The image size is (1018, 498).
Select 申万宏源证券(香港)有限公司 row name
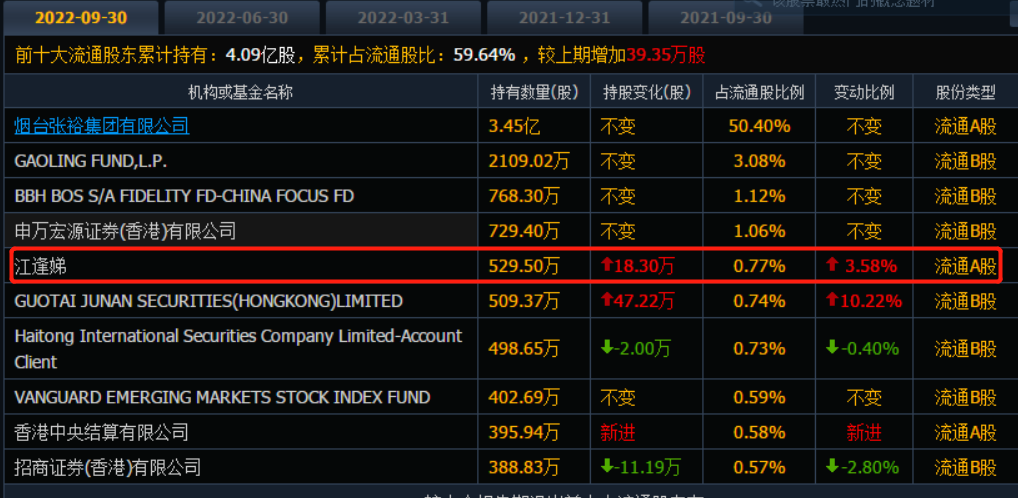click(x=125, y=231)
